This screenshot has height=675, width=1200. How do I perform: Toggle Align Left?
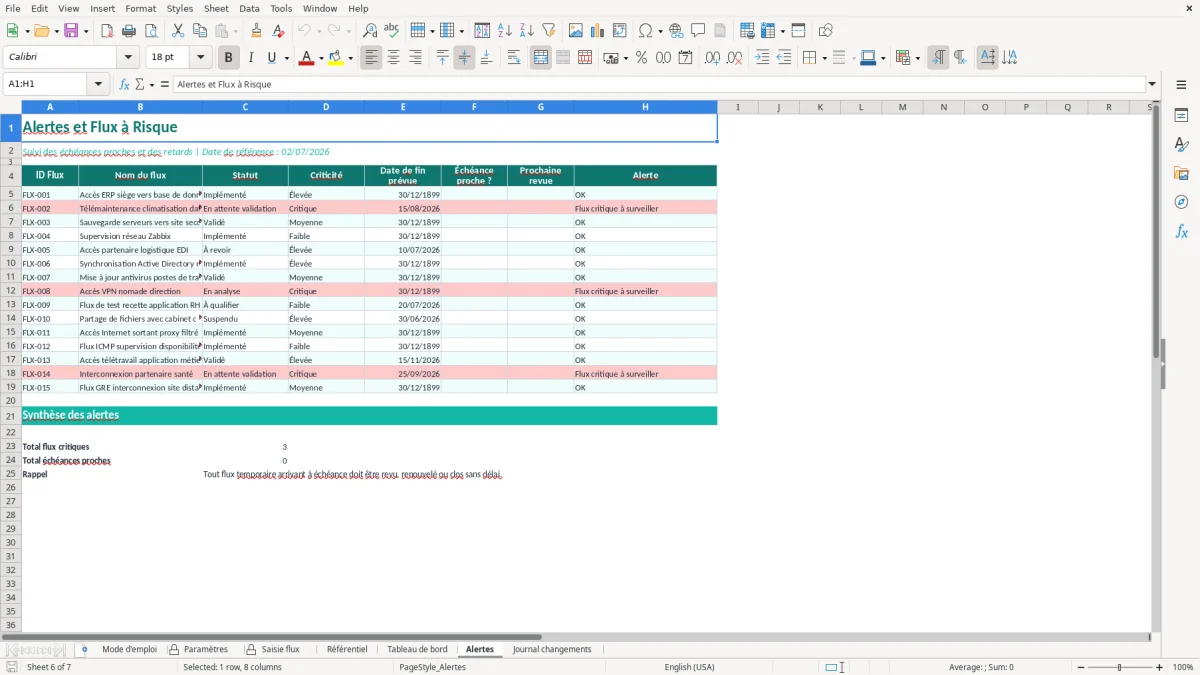tap(371, 58)
